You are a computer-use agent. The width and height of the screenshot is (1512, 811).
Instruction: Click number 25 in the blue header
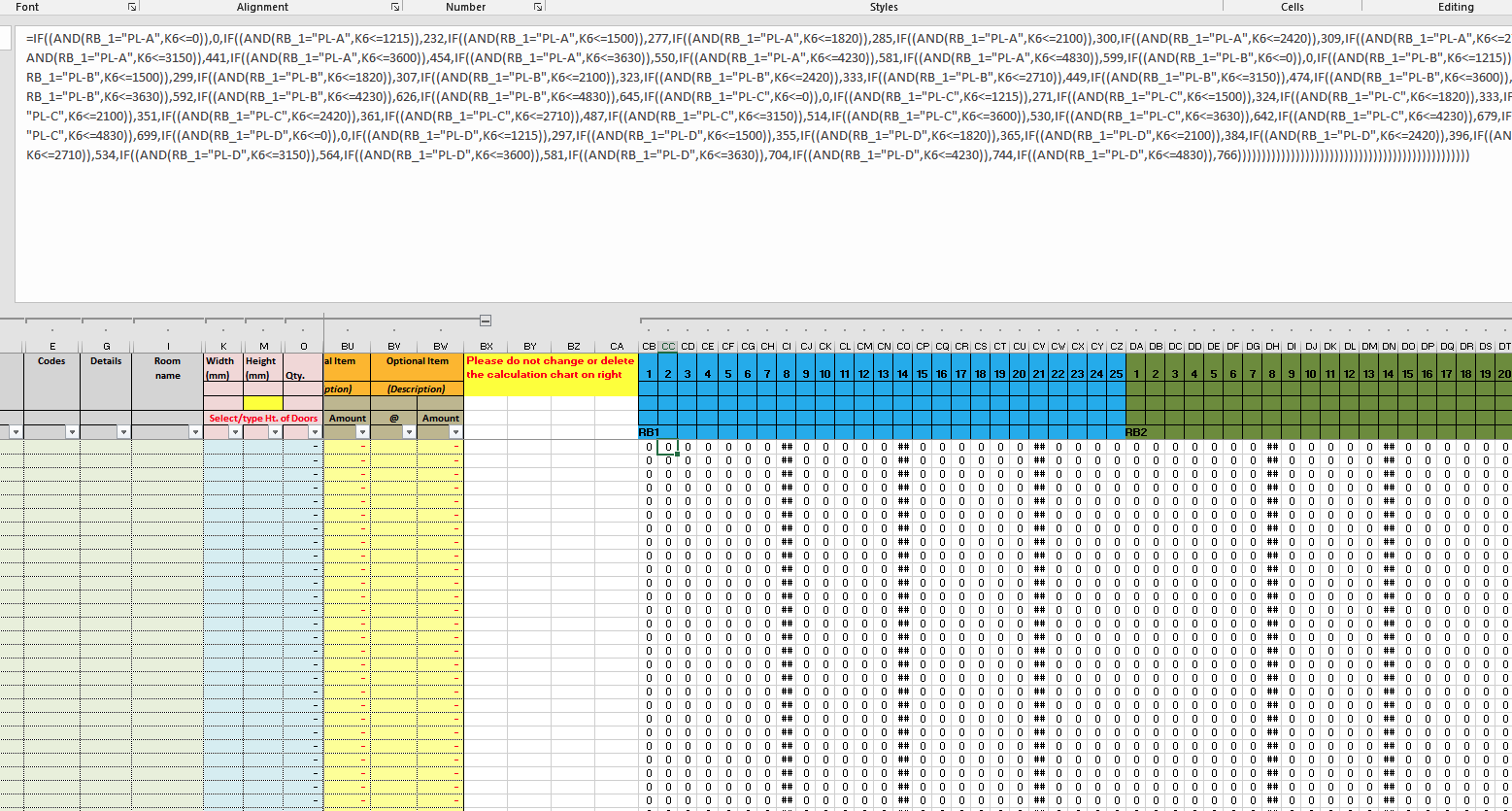(x=1117, y=374)
